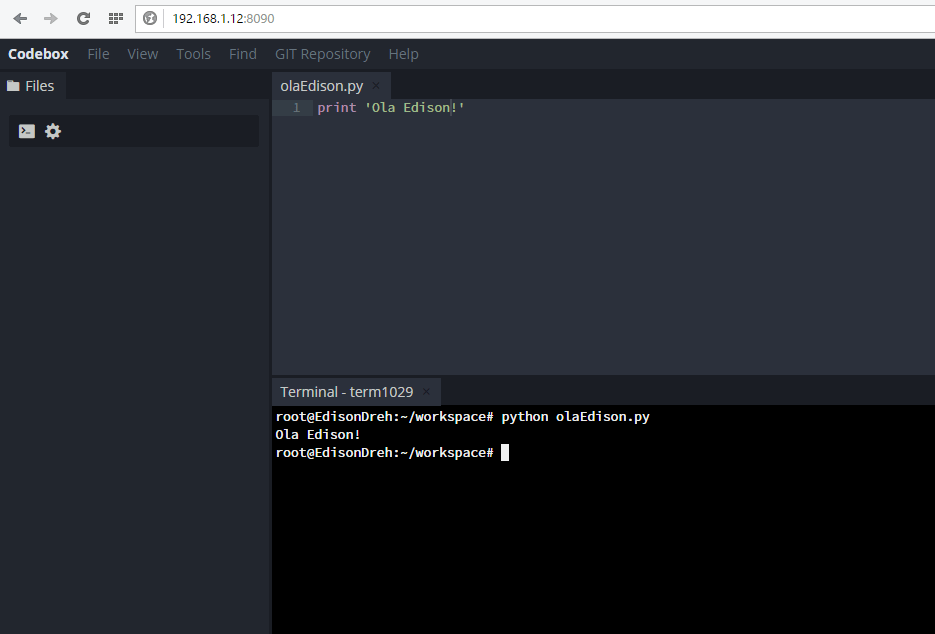This screenshot has width=935, height=634.
Task: Close the olaEdison.py editor tab
Action: (376, 86)
